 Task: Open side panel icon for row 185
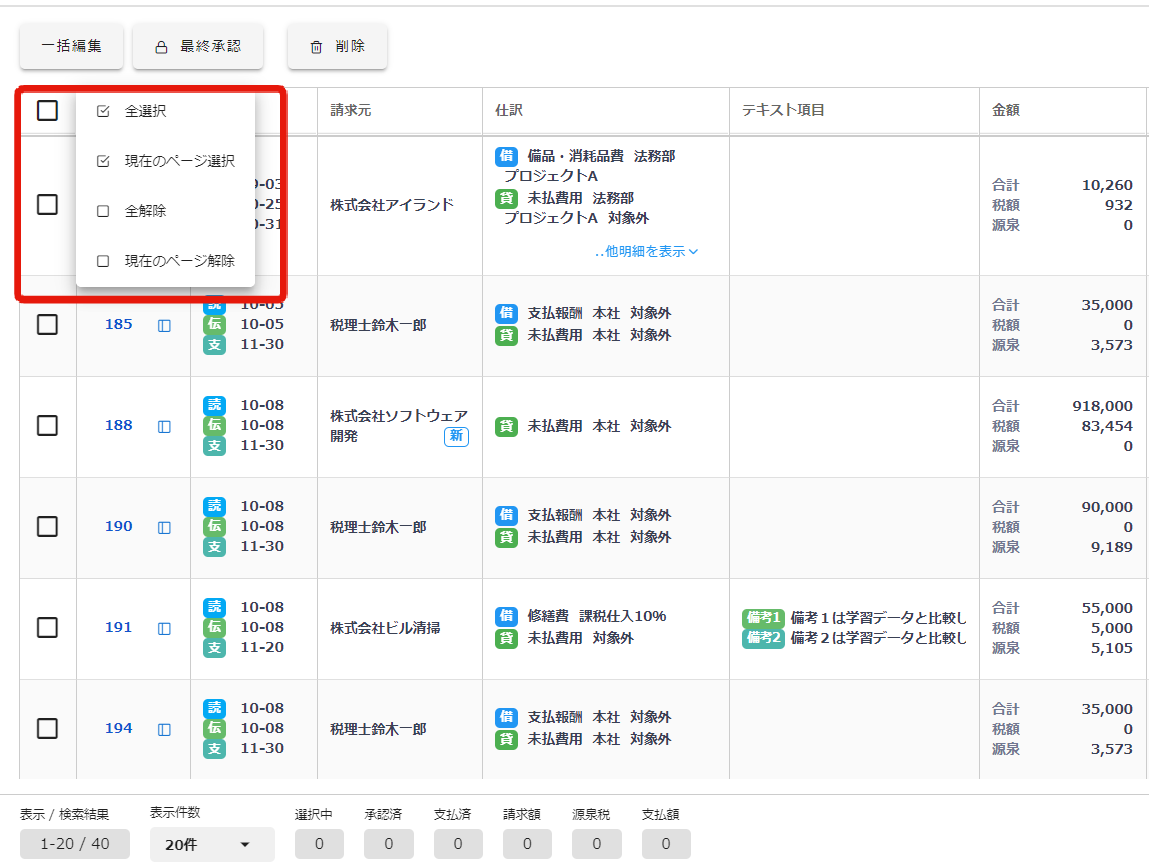pyautogui.click(x=164, y=325)
